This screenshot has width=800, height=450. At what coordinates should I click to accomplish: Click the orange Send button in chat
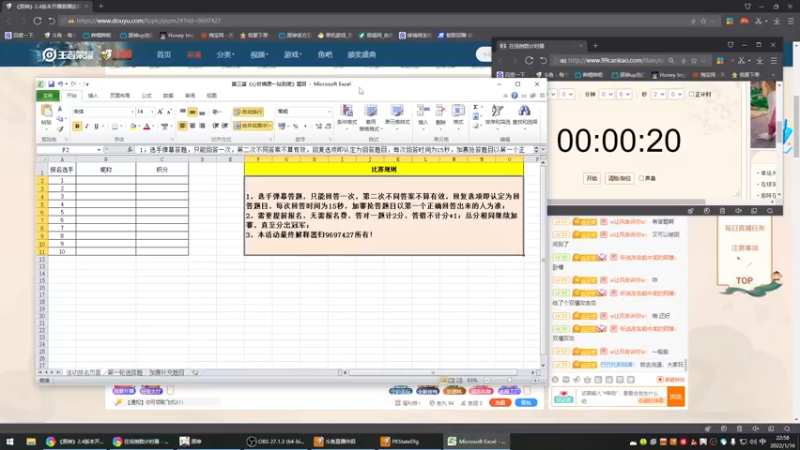pos(676,396)
